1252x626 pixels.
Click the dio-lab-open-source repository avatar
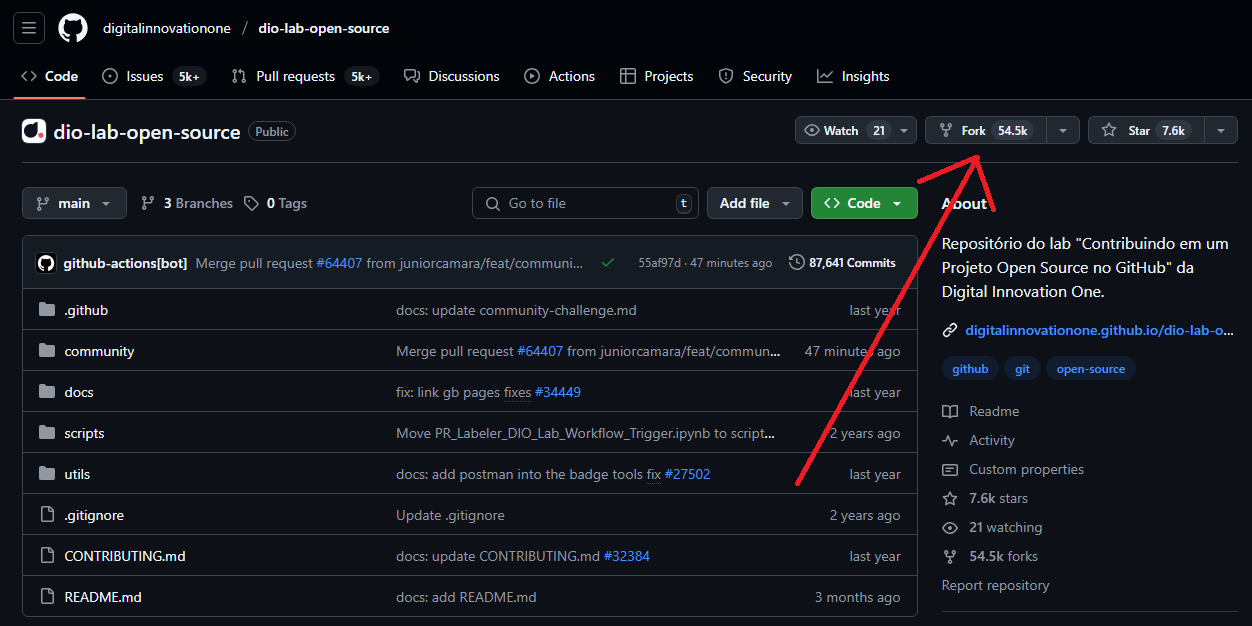[34, 131]
